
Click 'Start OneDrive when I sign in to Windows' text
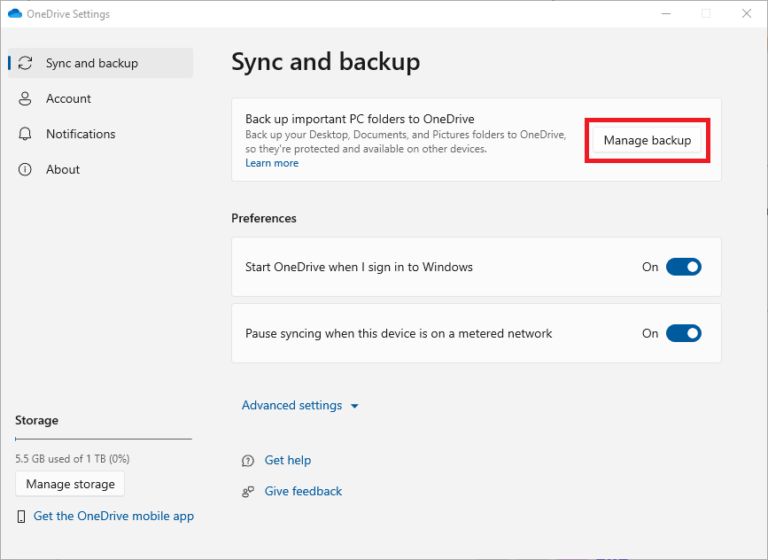pyautogui.click(x=359, y=267)
